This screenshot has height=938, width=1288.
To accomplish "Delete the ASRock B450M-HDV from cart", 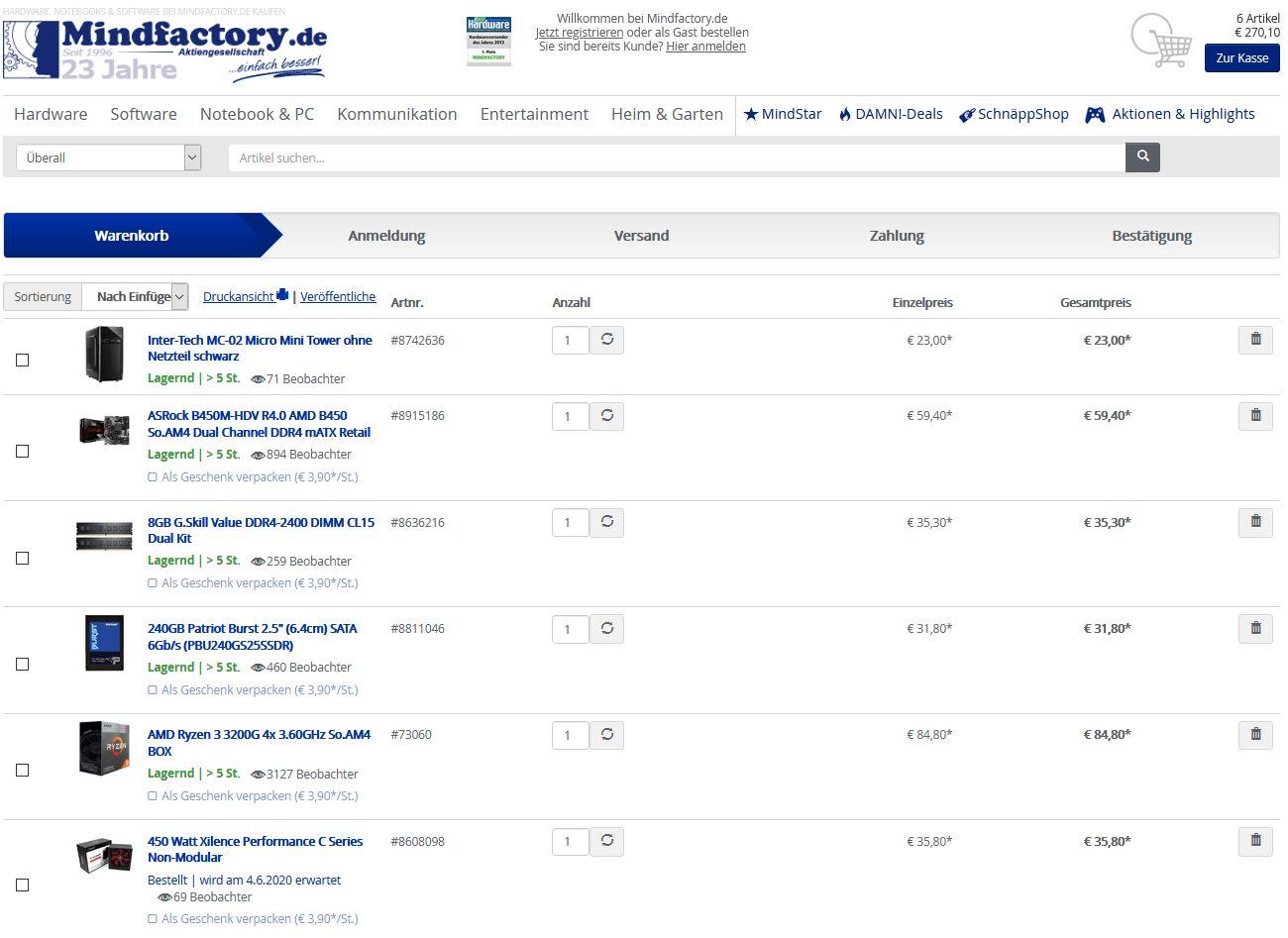I will [1255, 416].
